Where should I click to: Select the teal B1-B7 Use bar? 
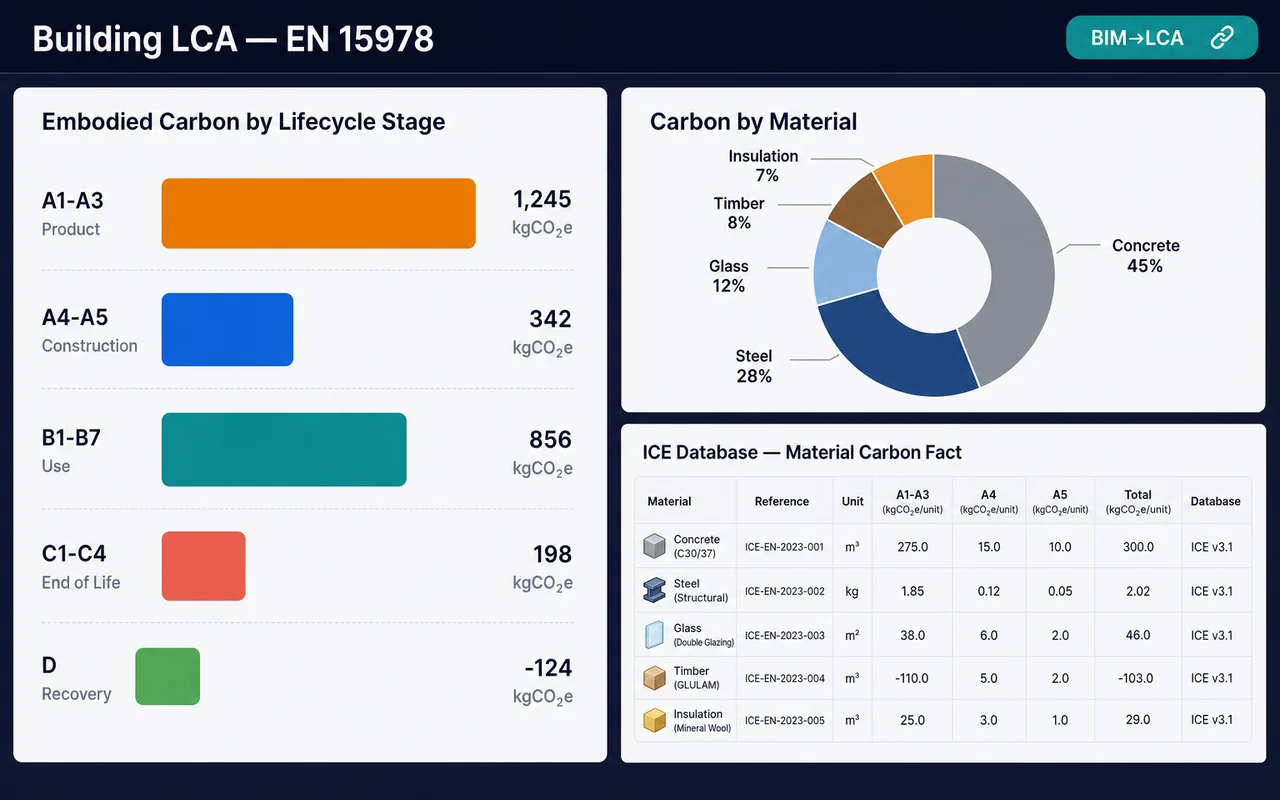284,449
